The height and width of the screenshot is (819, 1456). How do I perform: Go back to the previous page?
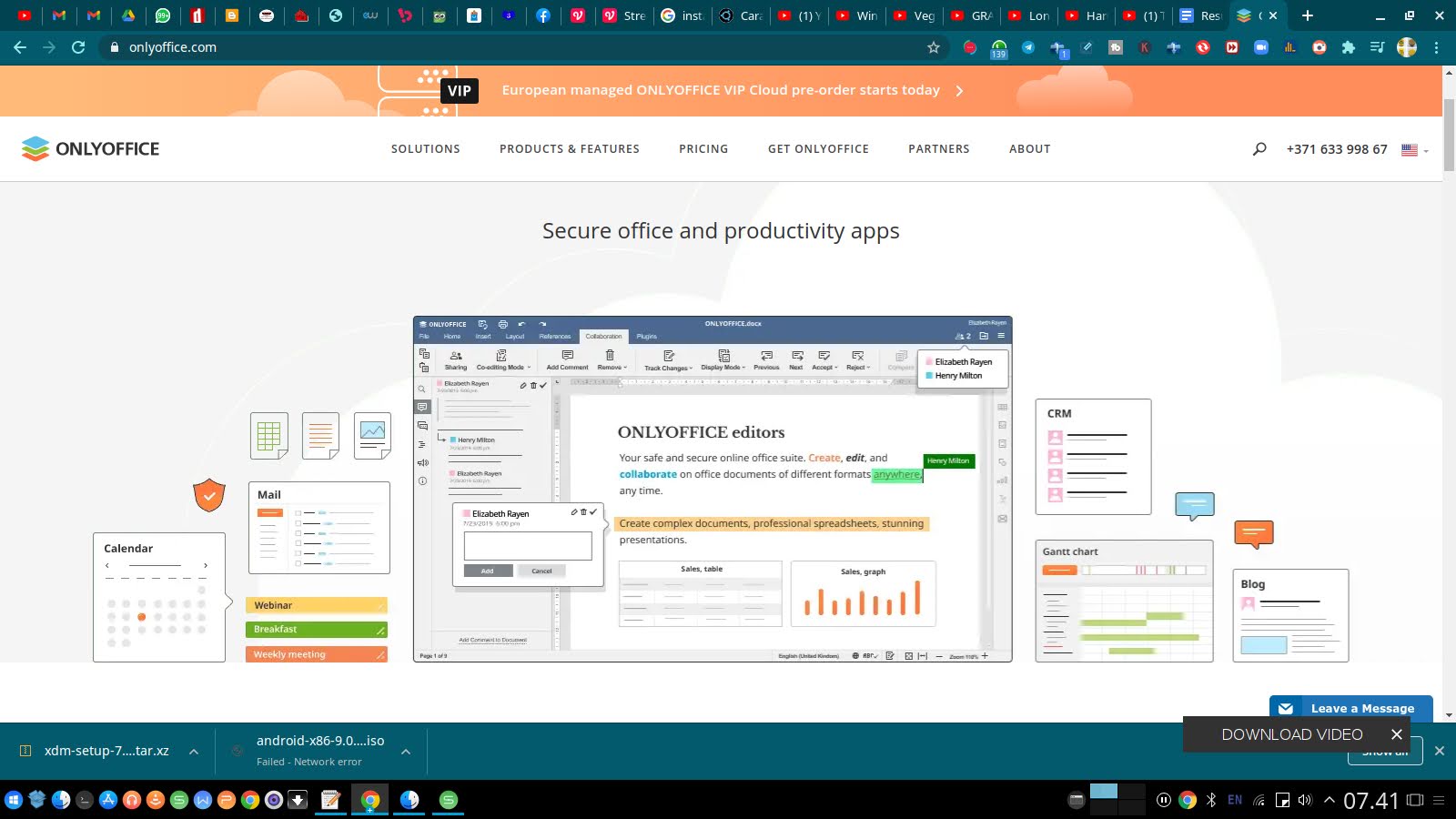click(x=20, y=47)
